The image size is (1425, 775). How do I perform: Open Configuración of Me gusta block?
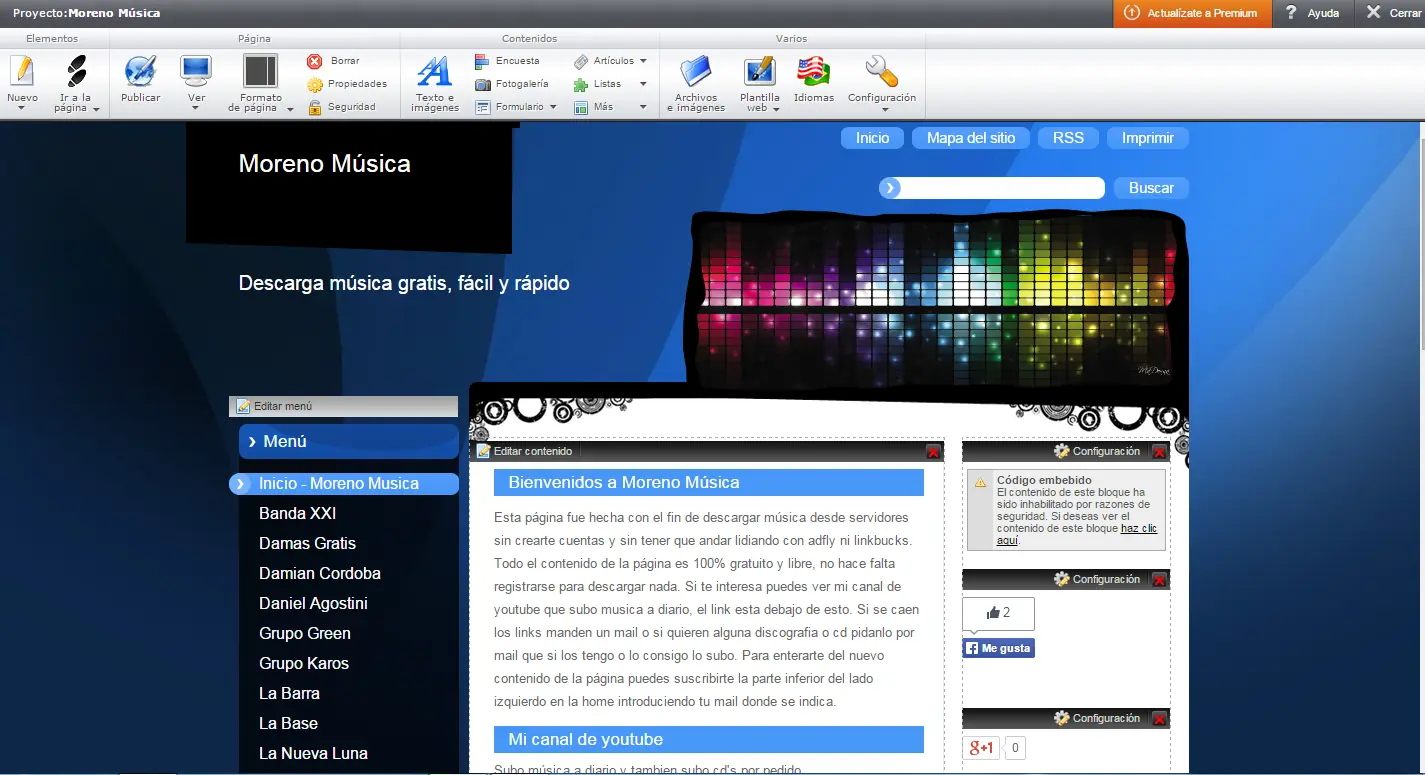tap(1097, 580)
